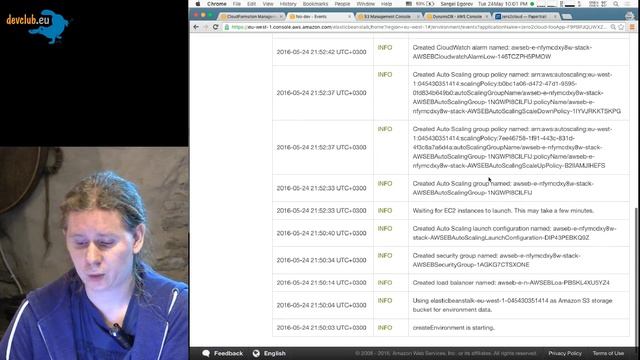
Task: Open a new browser tab
Action: tap(567, 16)
